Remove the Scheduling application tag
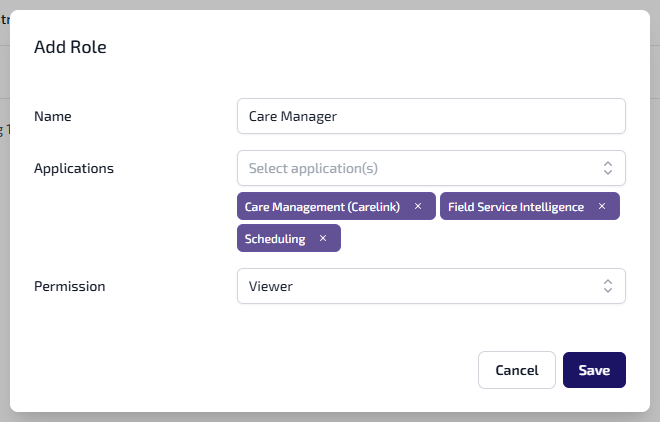The image size is (660, 422). pyautogui.click(x=323, y=238)
